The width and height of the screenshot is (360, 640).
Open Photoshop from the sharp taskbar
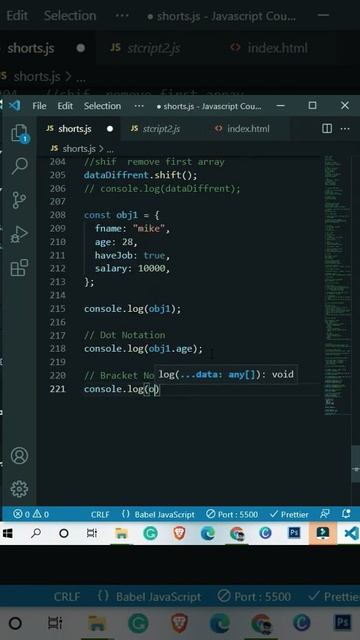[294, 533]
